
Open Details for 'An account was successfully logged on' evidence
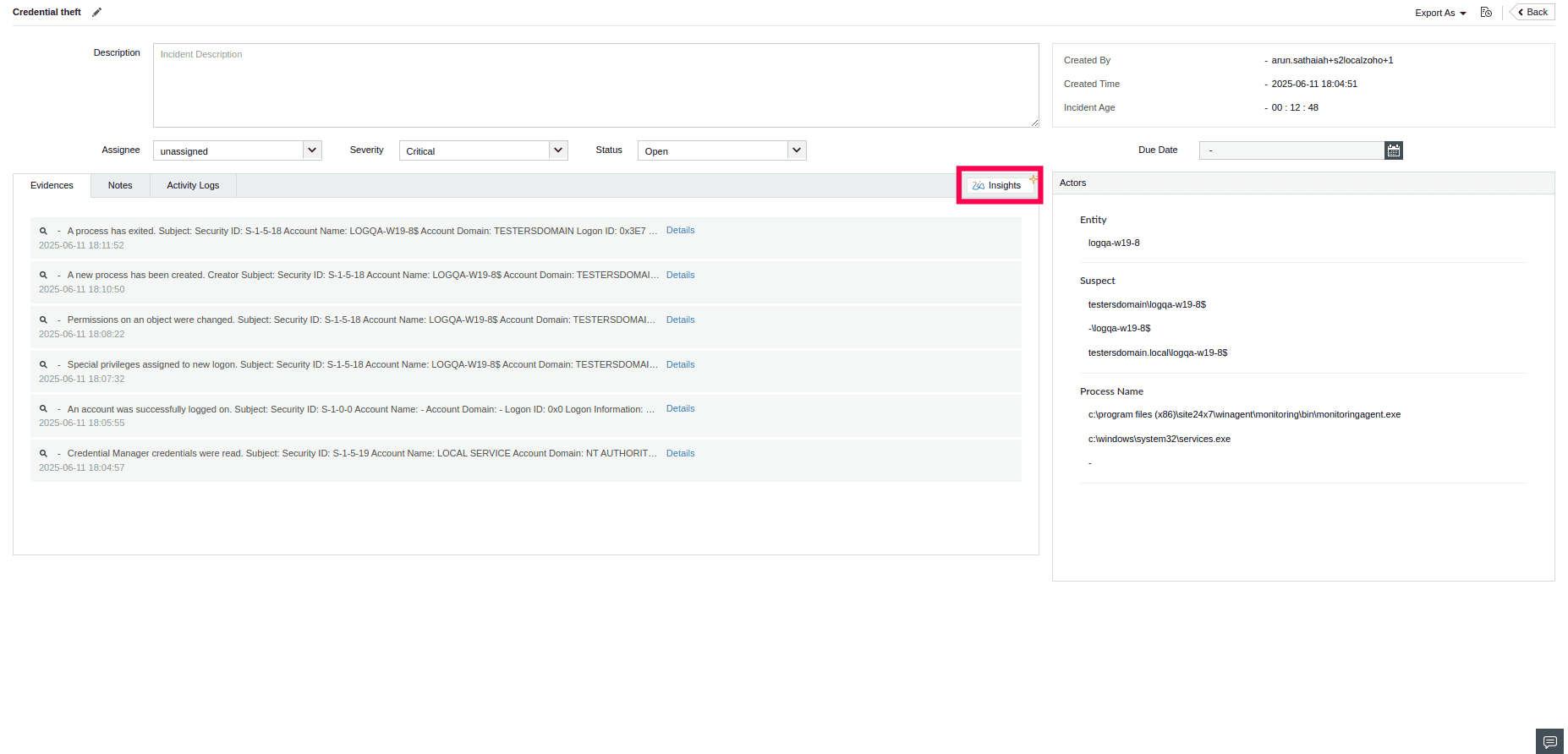pos(680,408)
